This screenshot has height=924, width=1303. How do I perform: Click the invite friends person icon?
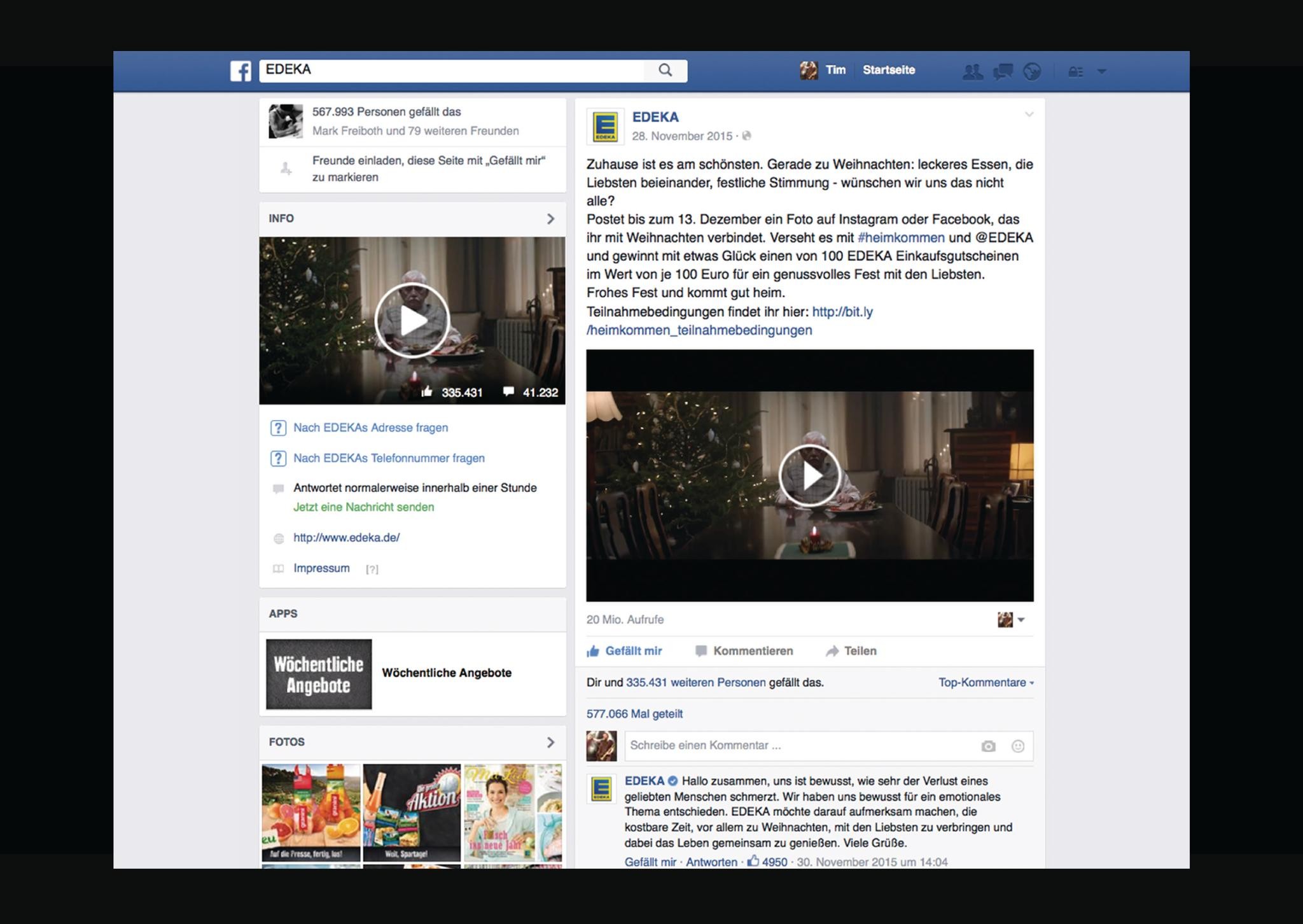(286, 169)
